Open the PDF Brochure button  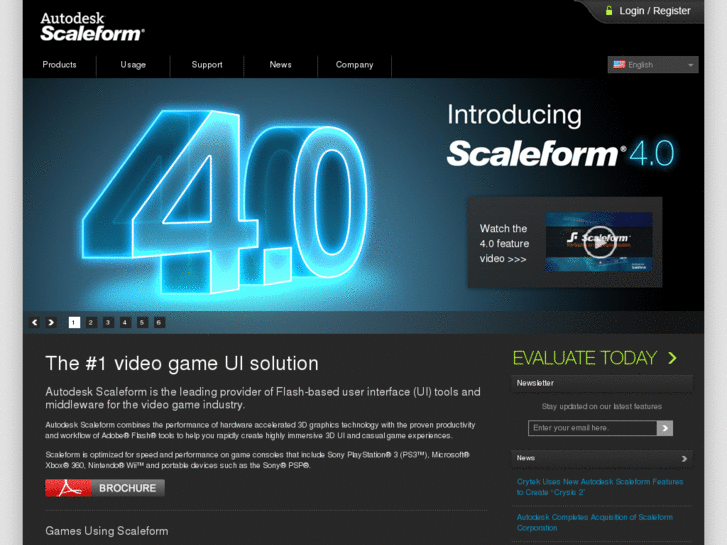(x=105, y=488)
